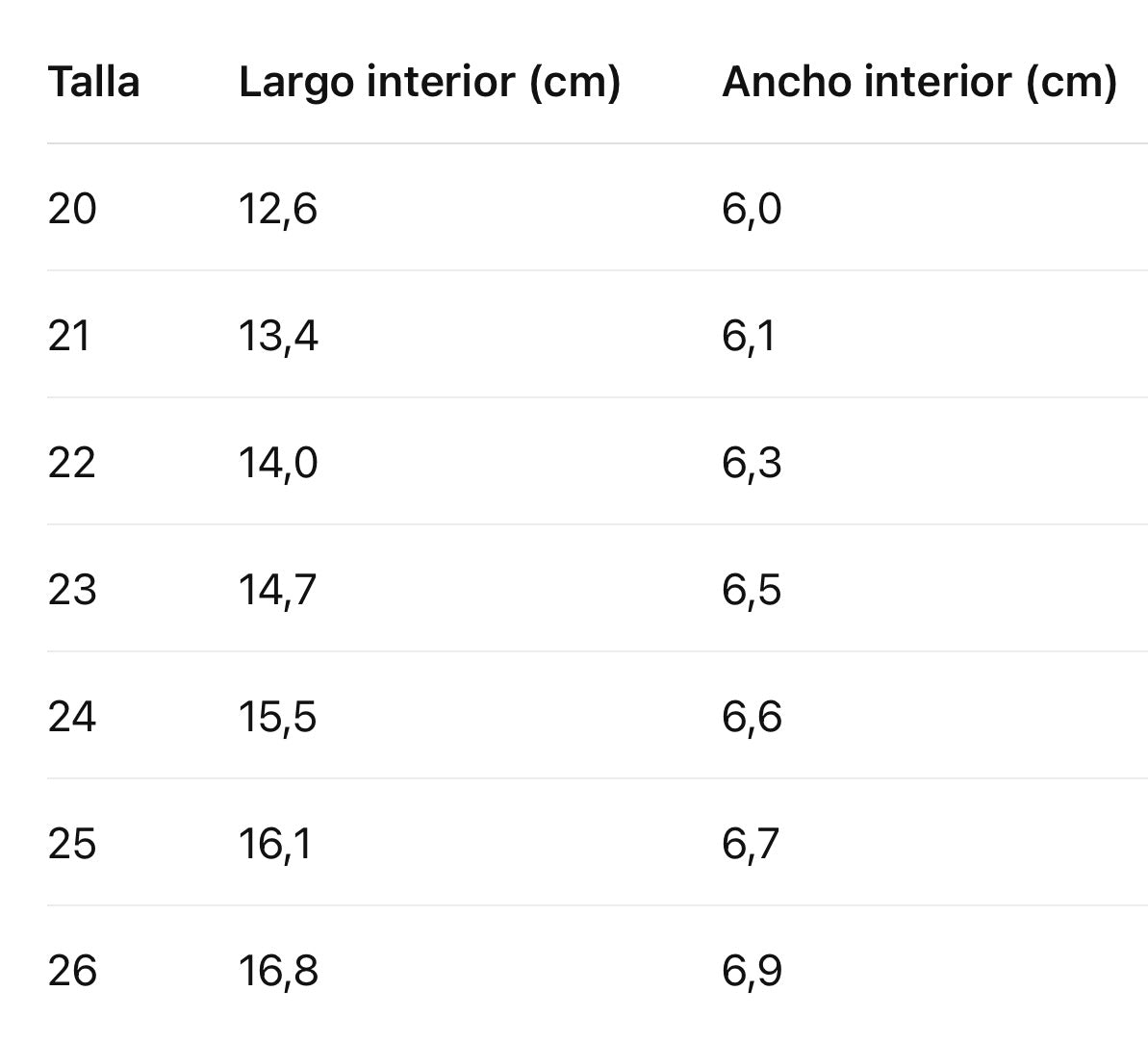Screen dimensions: 1148x1042
Task: Click the 6,5 width value
Action: (752, 590)
